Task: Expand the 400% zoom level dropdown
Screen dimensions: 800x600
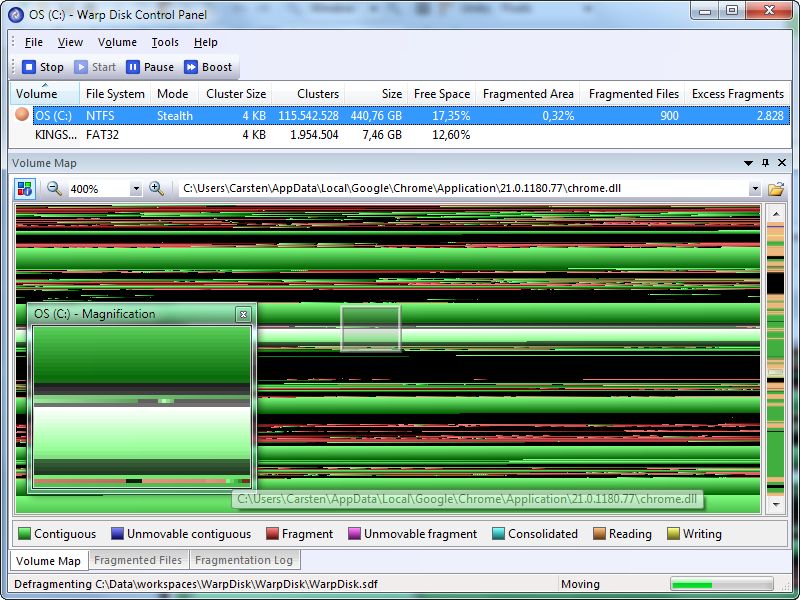Action: [136, 189]
